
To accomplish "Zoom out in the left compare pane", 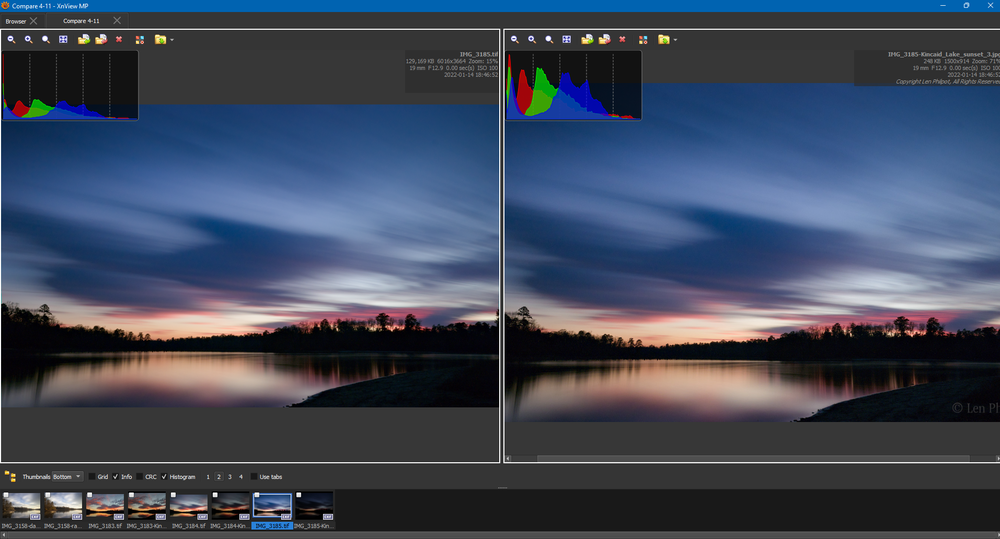I will [12, 40].
